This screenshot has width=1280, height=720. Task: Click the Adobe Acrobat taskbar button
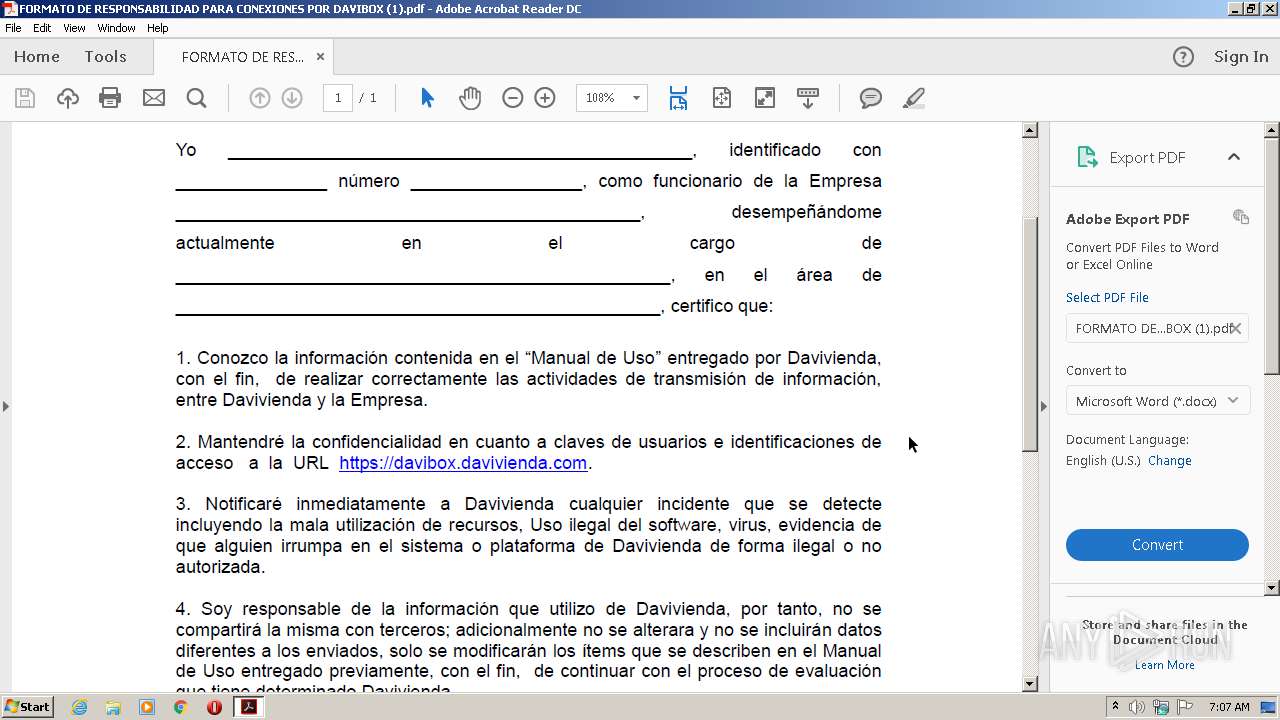[248, 707]
